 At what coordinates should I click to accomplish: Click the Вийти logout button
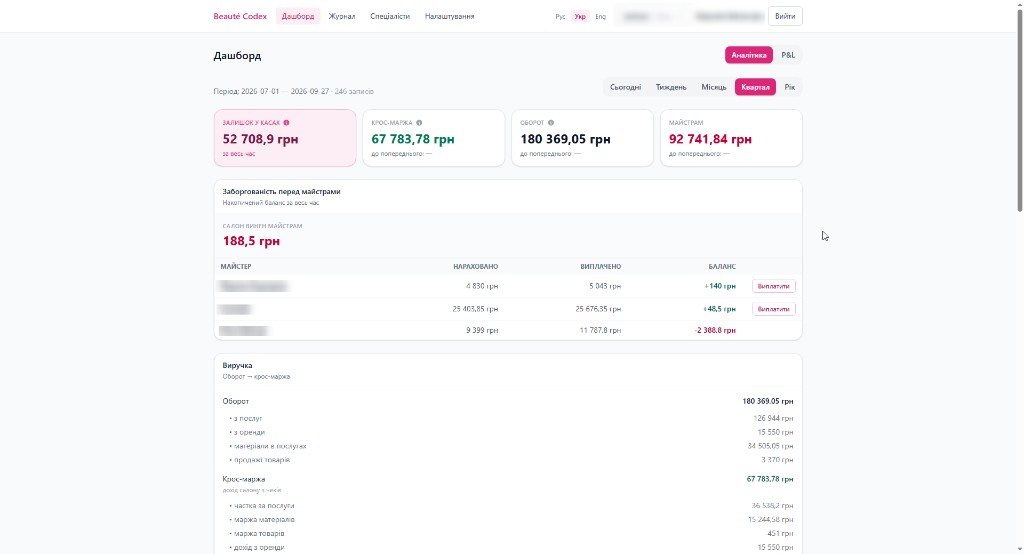tap(785, 16)
